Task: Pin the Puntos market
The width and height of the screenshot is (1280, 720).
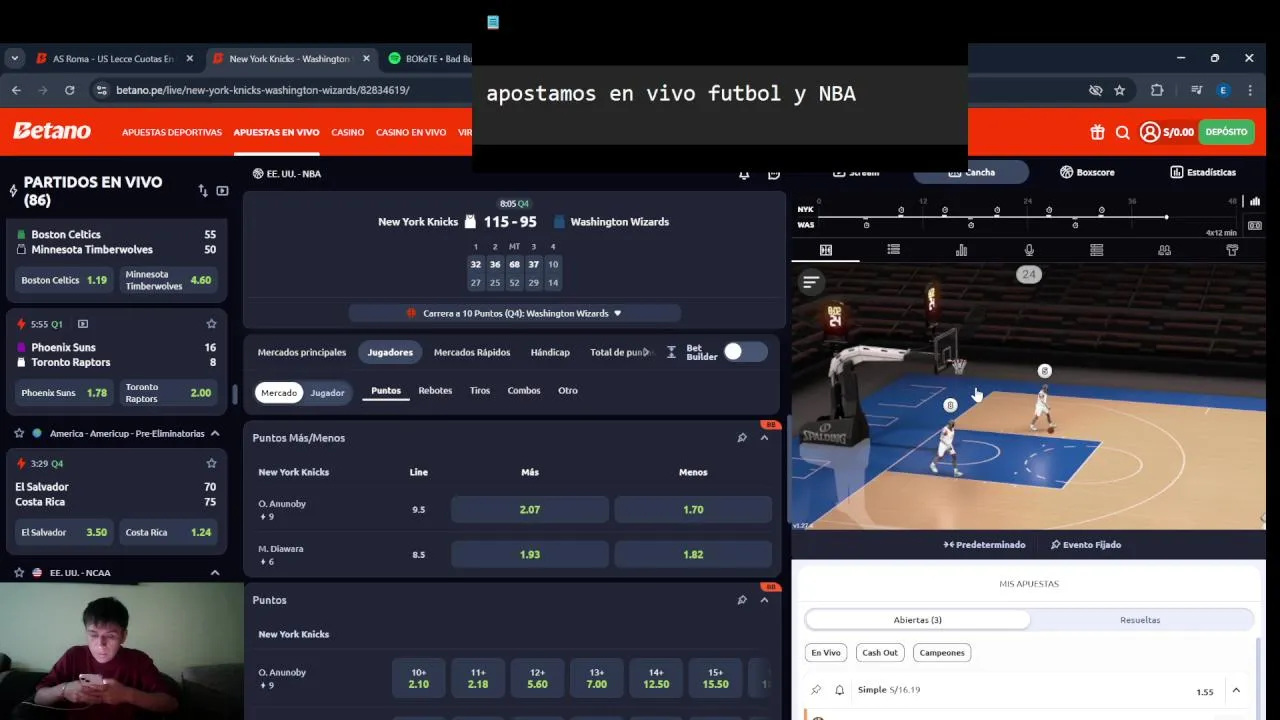Action: pyautogui.click(x=742, y=600)
